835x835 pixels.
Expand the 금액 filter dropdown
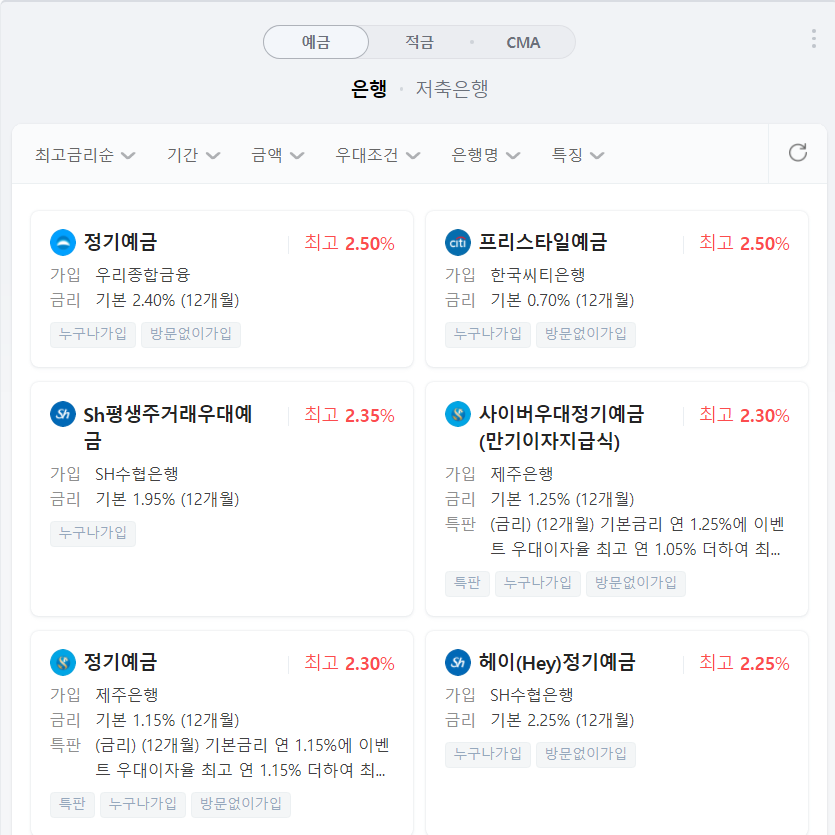pyautogui.click(x=277, y=155)
